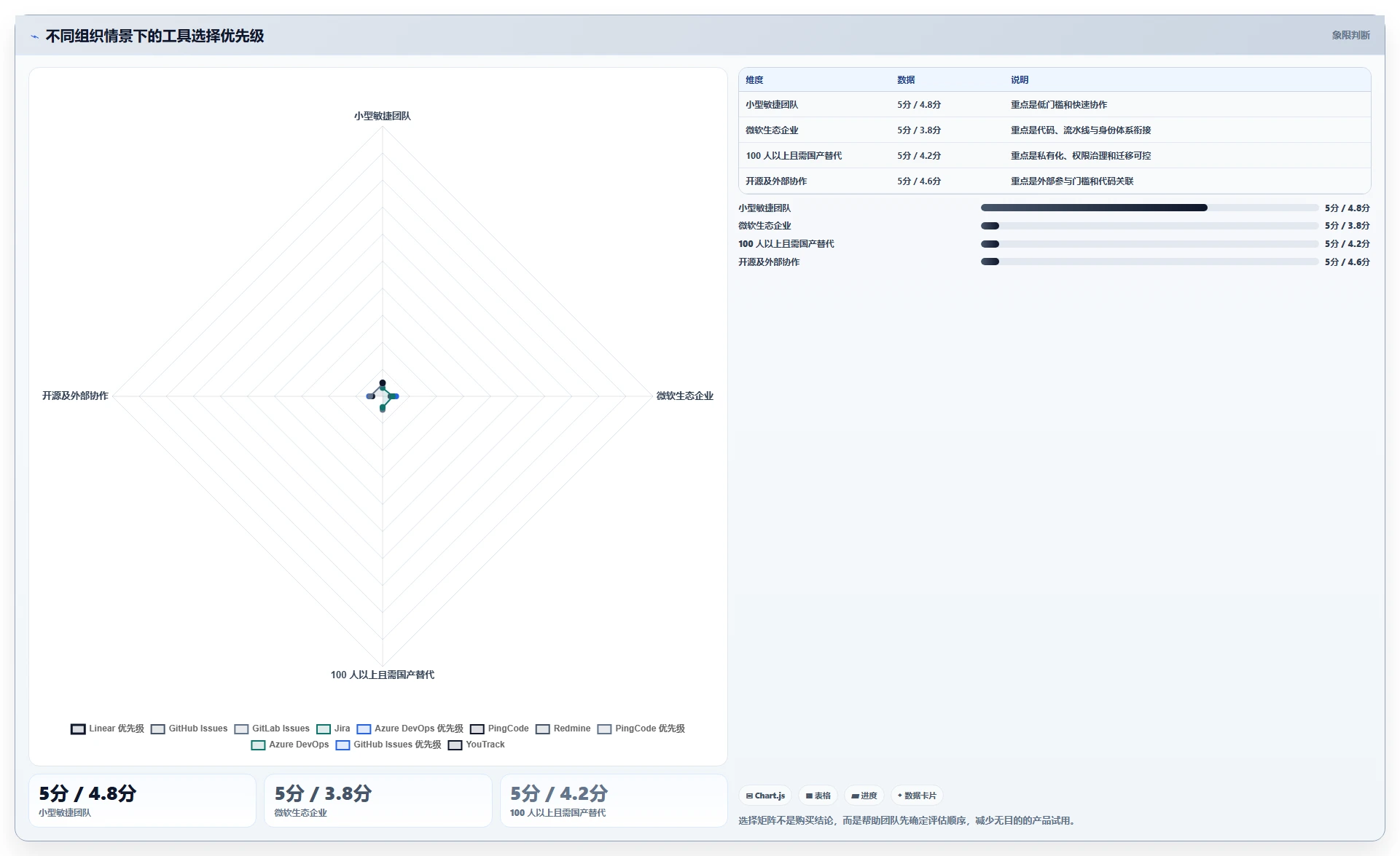The image size is (1400, 856).
Task: Click the 5分 / 3.8分 data card
Action: (378, 801)
